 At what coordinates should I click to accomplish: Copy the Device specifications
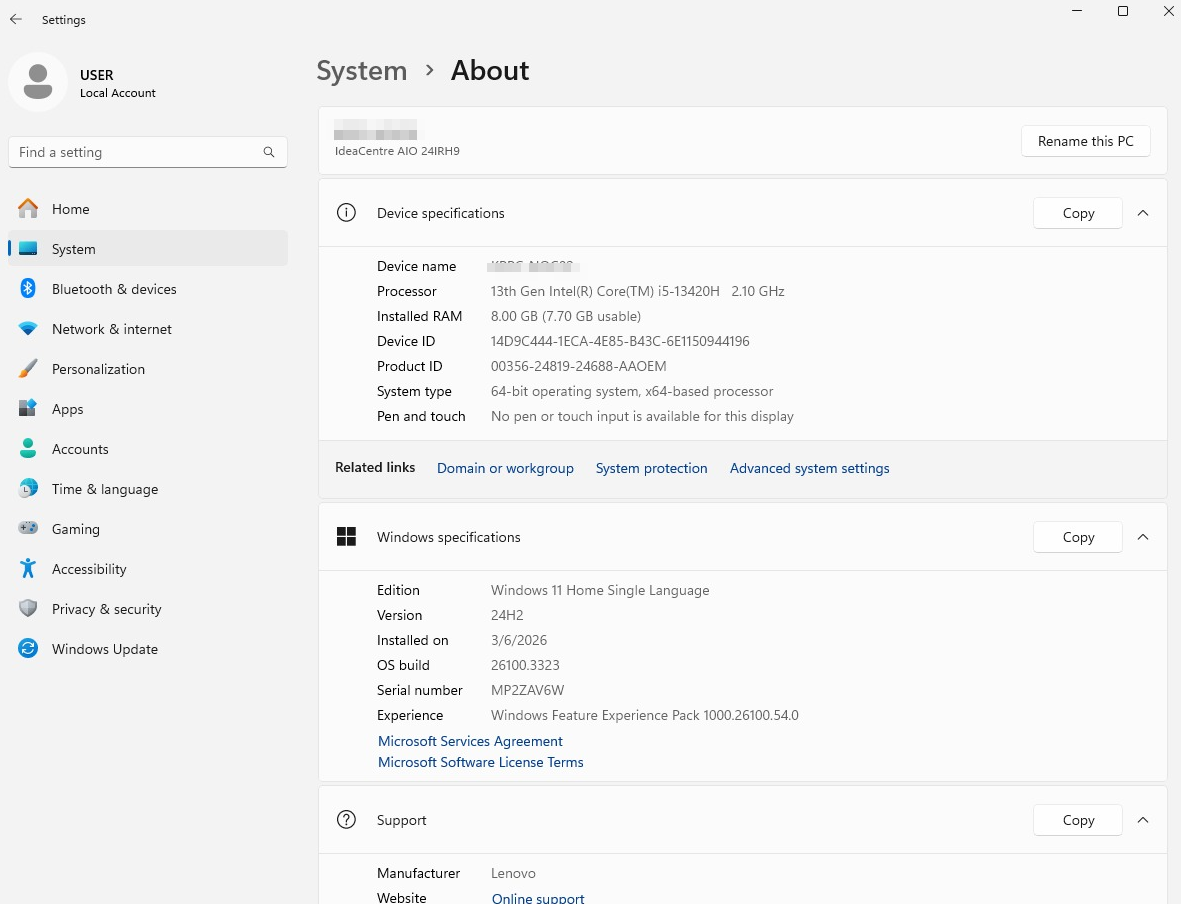(1077, 213)
